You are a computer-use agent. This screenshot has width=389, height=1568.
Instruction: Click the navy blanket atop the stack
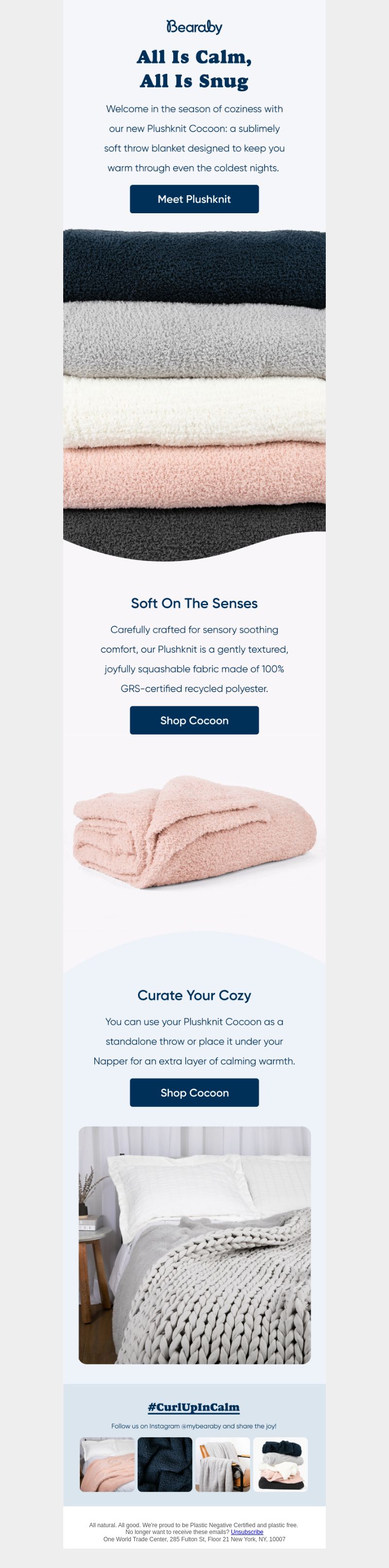pos(194,267)
